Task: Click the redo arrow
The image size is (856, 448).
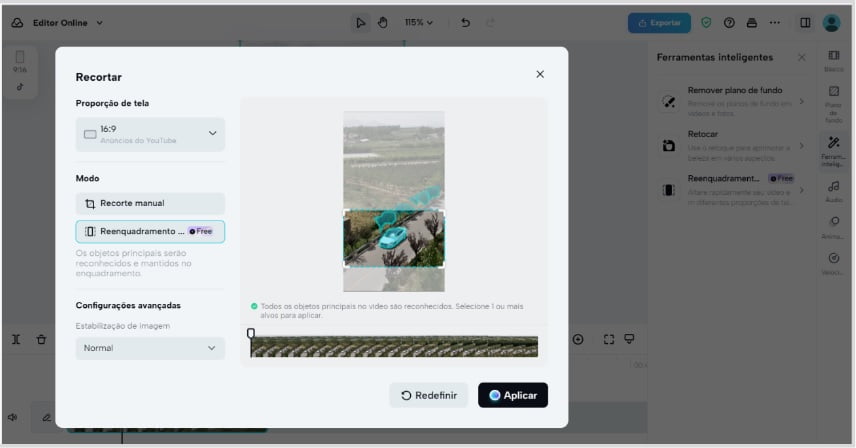Action: coord(490,22)
